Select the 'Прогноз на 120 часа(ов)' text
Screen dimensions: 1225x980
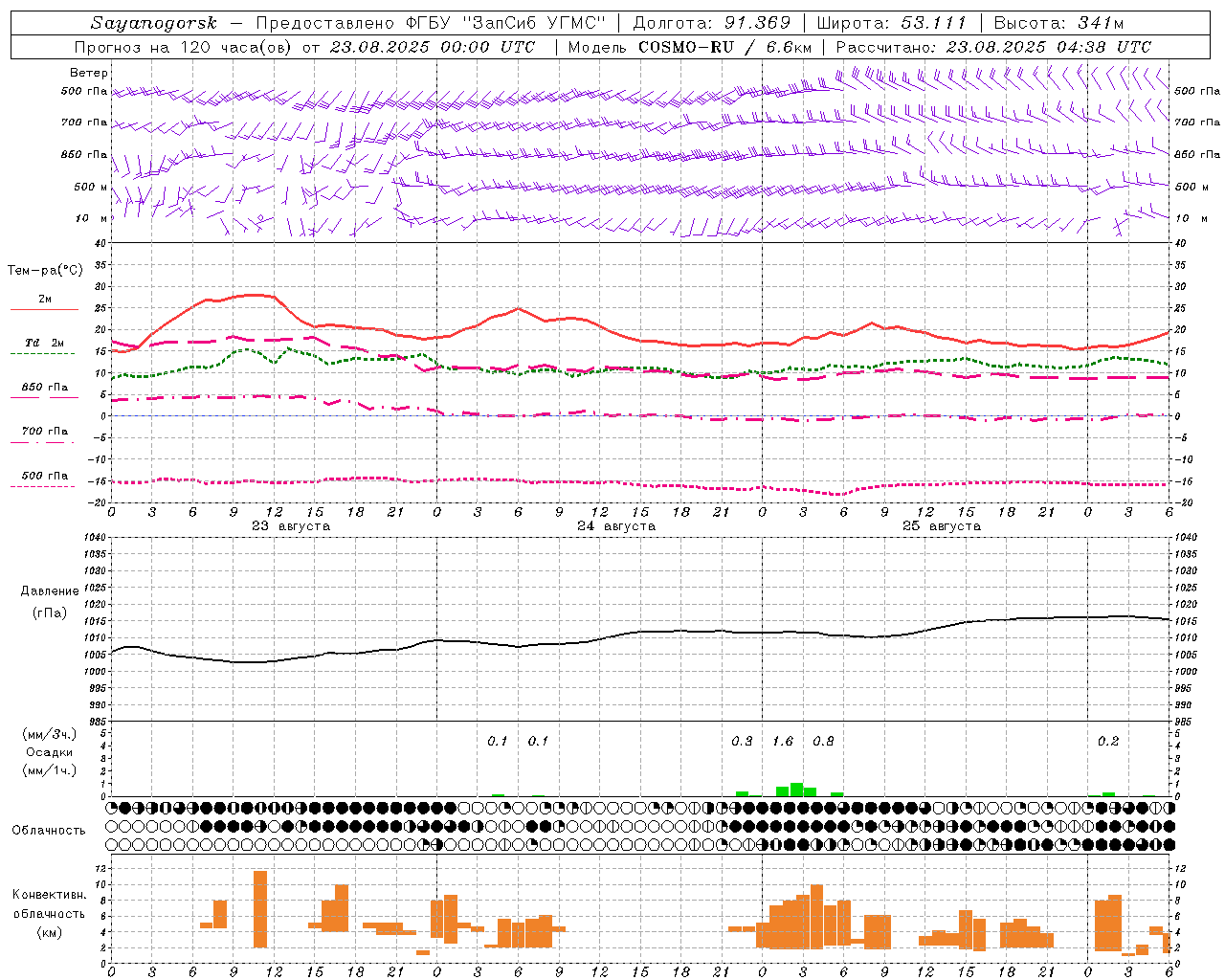coord(184,47)
